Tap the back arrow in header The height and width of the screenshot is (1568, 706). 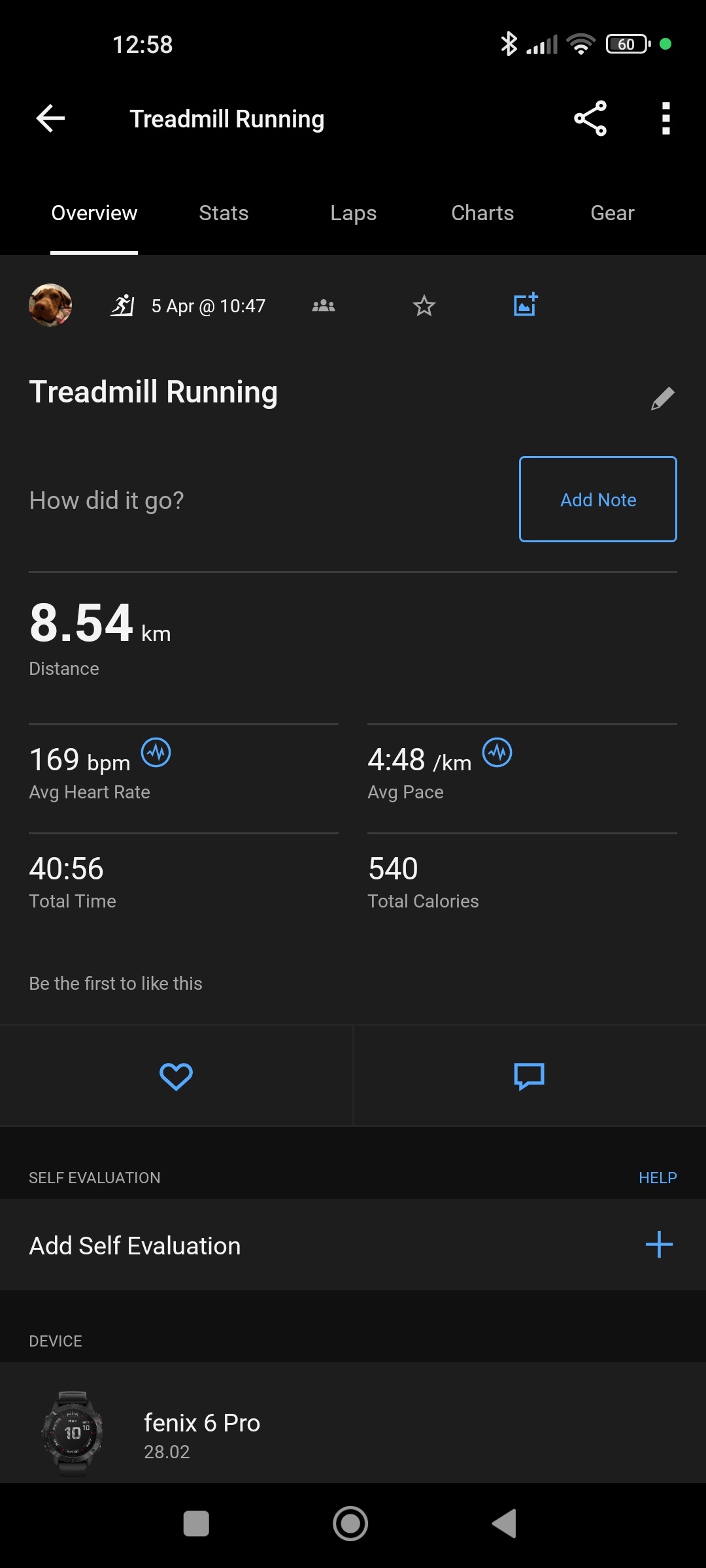[x=50, y=118]
